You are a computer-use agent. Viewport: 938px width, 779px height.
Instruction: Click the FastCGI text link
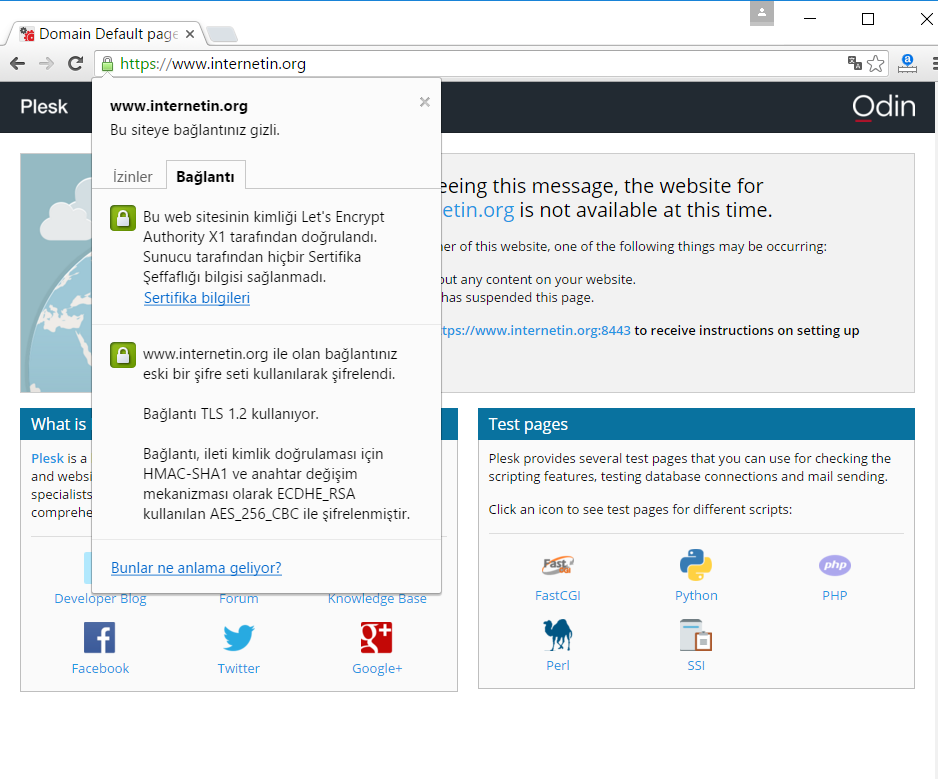tap(558, 595)
